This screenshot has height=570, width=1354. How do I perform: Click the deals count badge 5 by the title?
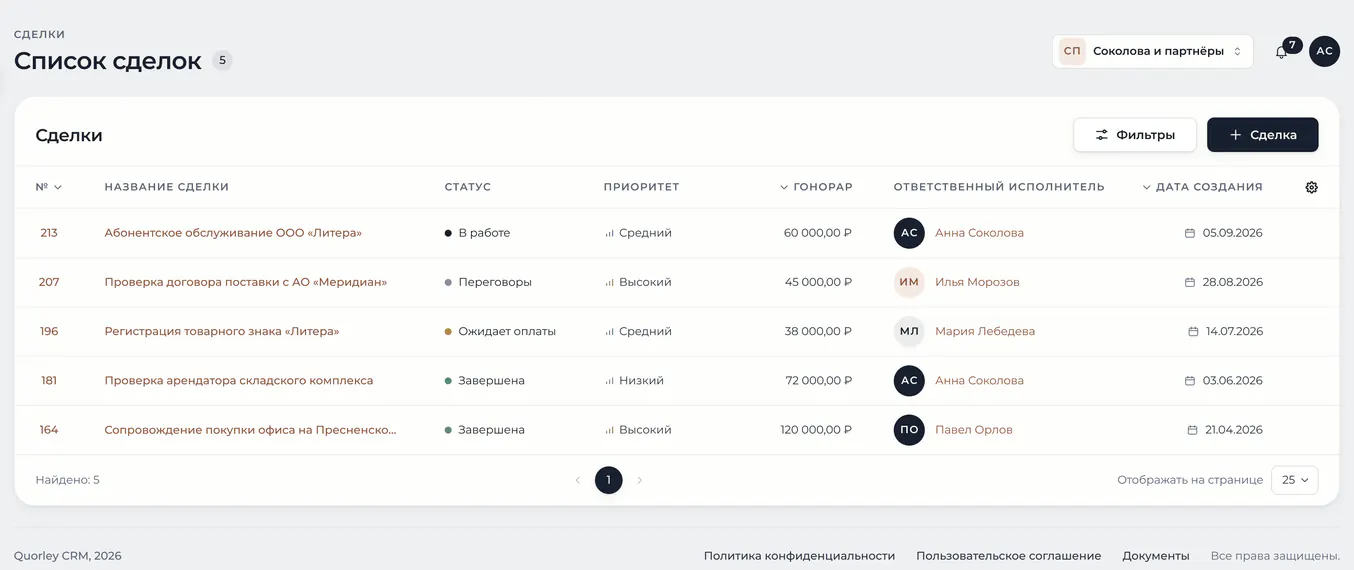tap(222, 61)
